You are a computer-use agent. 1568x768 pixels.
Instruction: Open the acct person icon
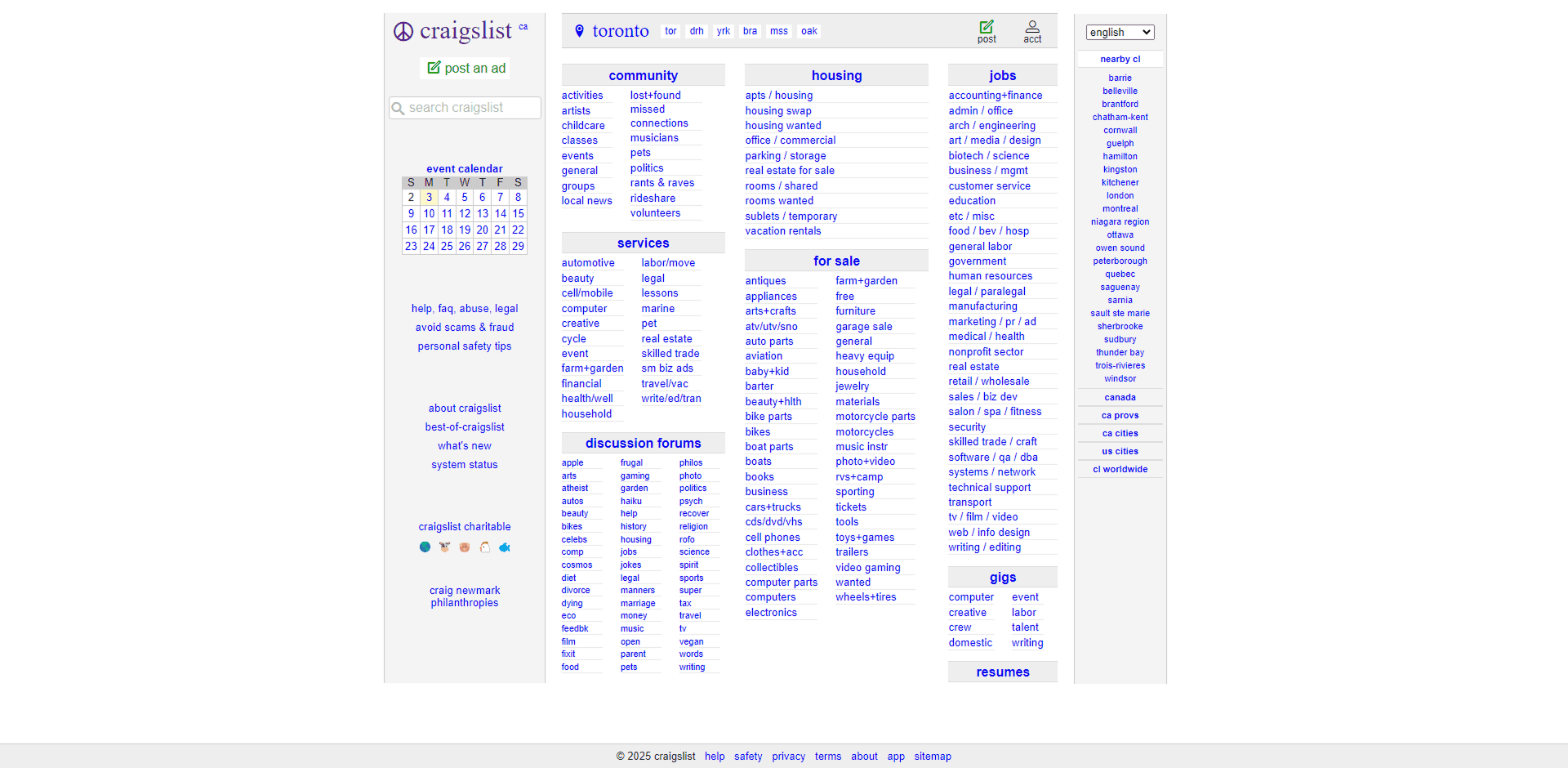(x=1032, y=27)
